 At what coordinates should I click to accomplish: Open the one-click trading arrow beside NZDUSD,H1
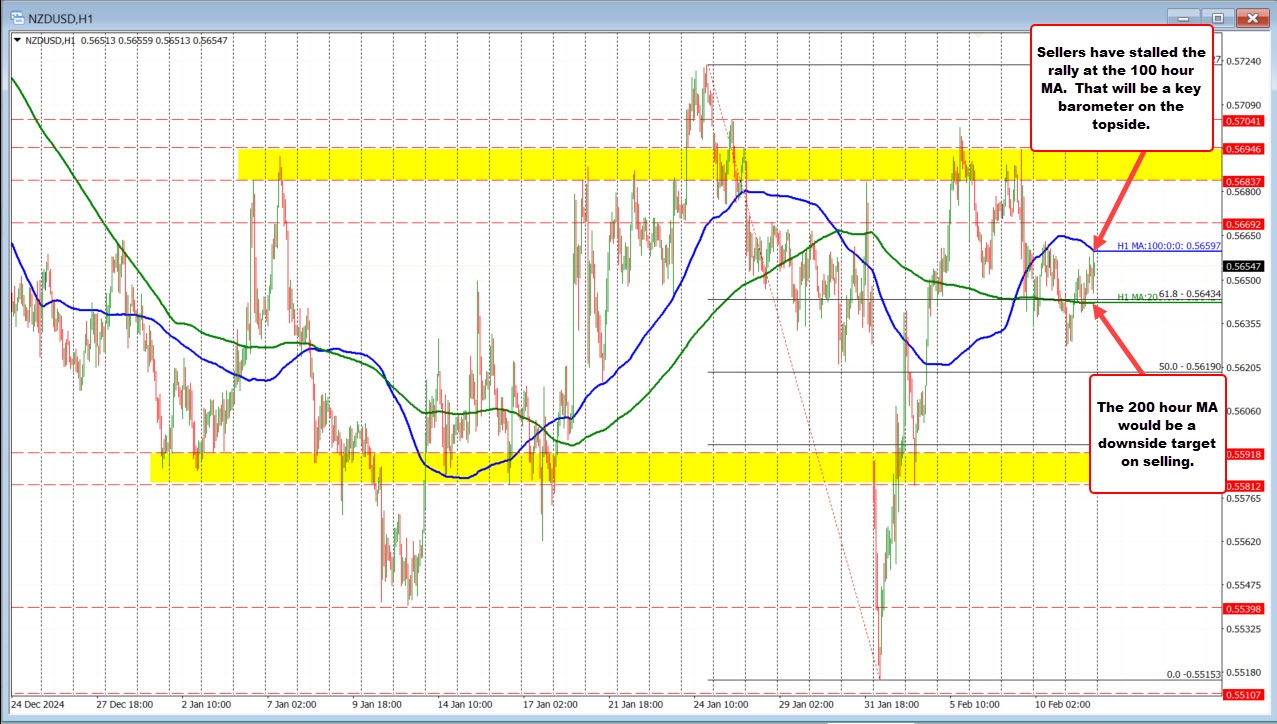click(17, 39)
